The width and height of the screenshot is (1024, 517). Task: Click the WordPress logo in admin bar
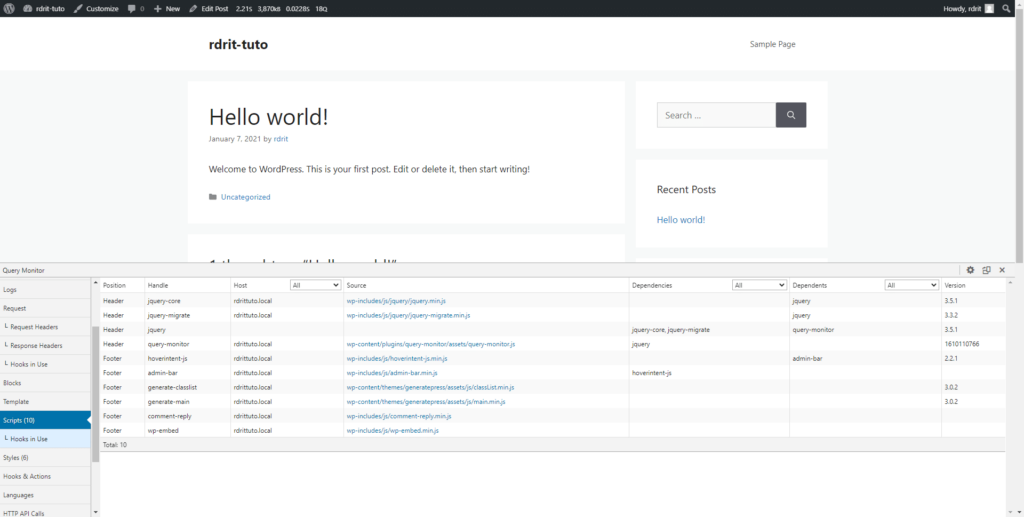(x=10, y=8)
